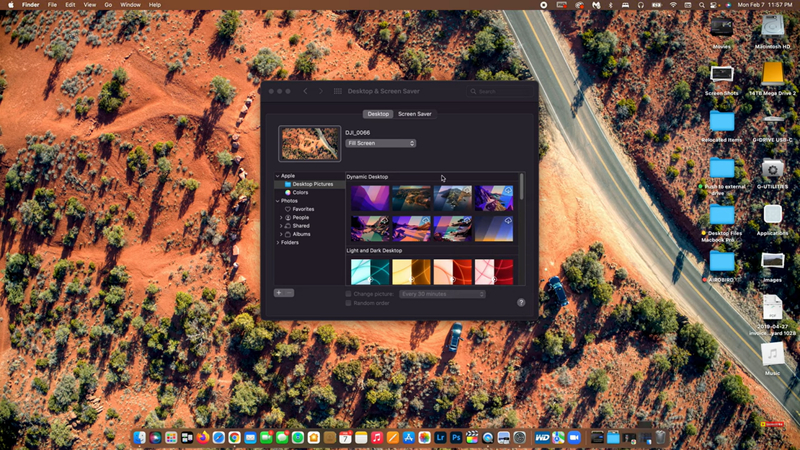
Task: Open Photoshop from the Dock
Action: tap(456, 438)
